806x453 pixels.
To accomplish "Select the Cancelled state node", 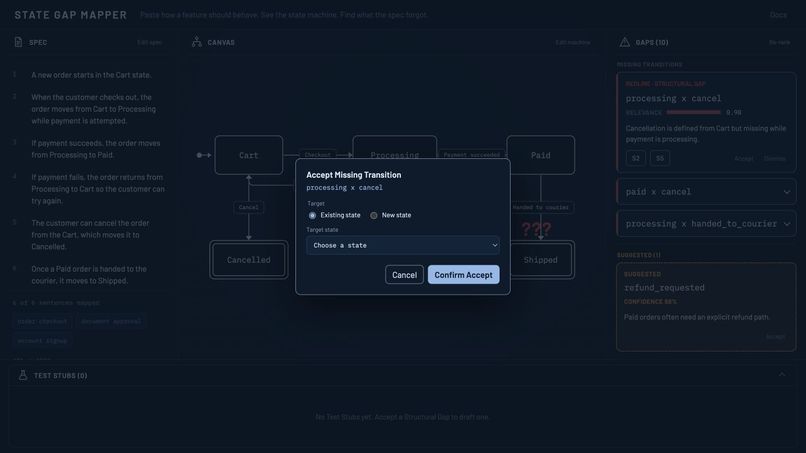I will pyautogui.click(x=249, y=260).
